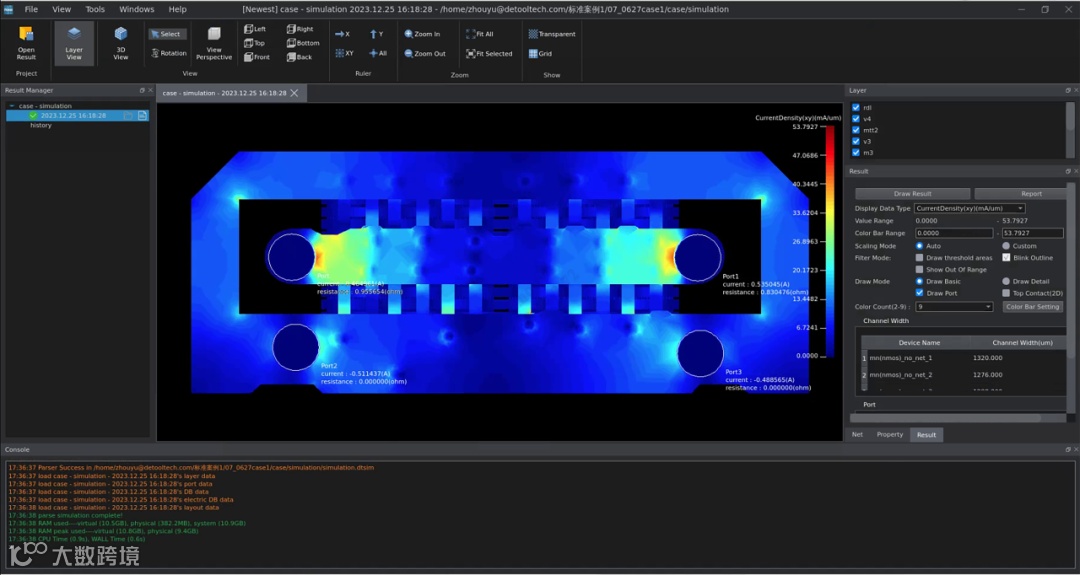This screenshot has width=1080, height=575.
Task: Show the Grid overlay
Action: point(540,53)
